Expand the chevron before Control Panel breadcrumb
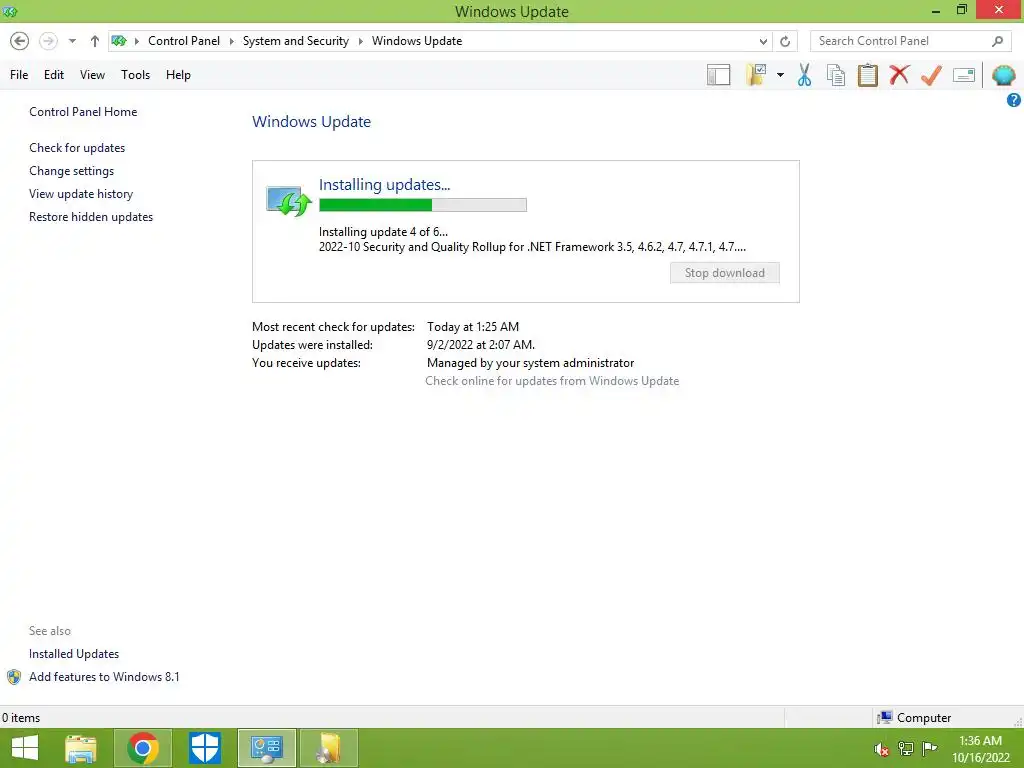Screen dimensions: 1024x768 coord(137,41)
